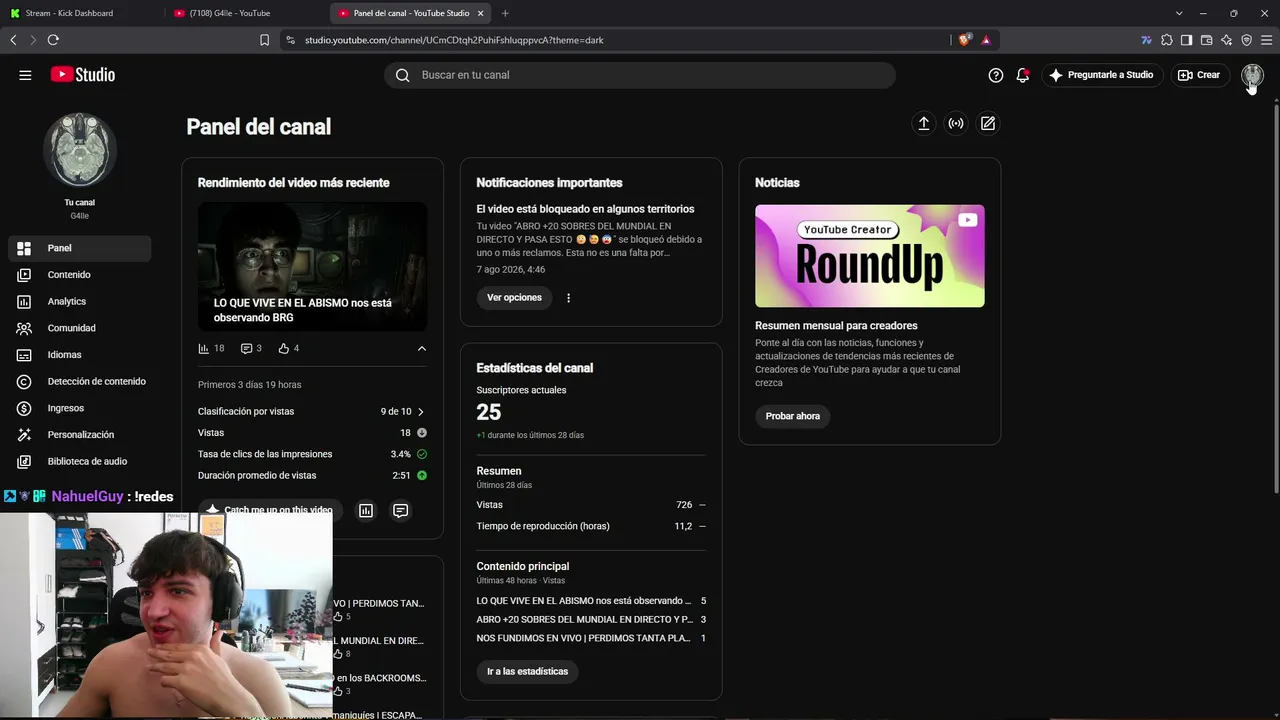The height and width of the screenshot is (720, 1280).
Task: Click the Probar ahora button
Action: pos(793,416)
